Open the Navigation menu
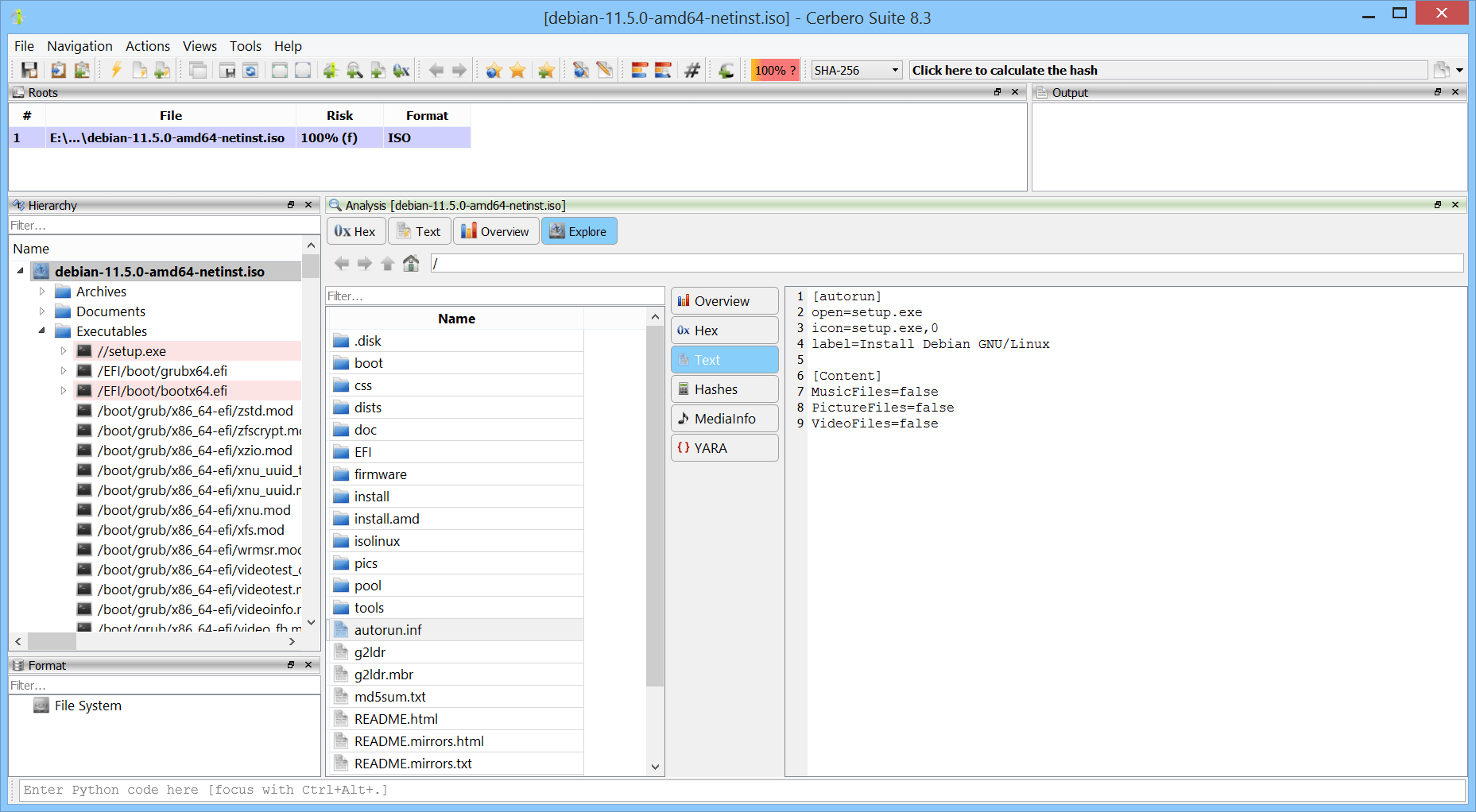This screenshot has width=1476, height=812. pos(79,46)
